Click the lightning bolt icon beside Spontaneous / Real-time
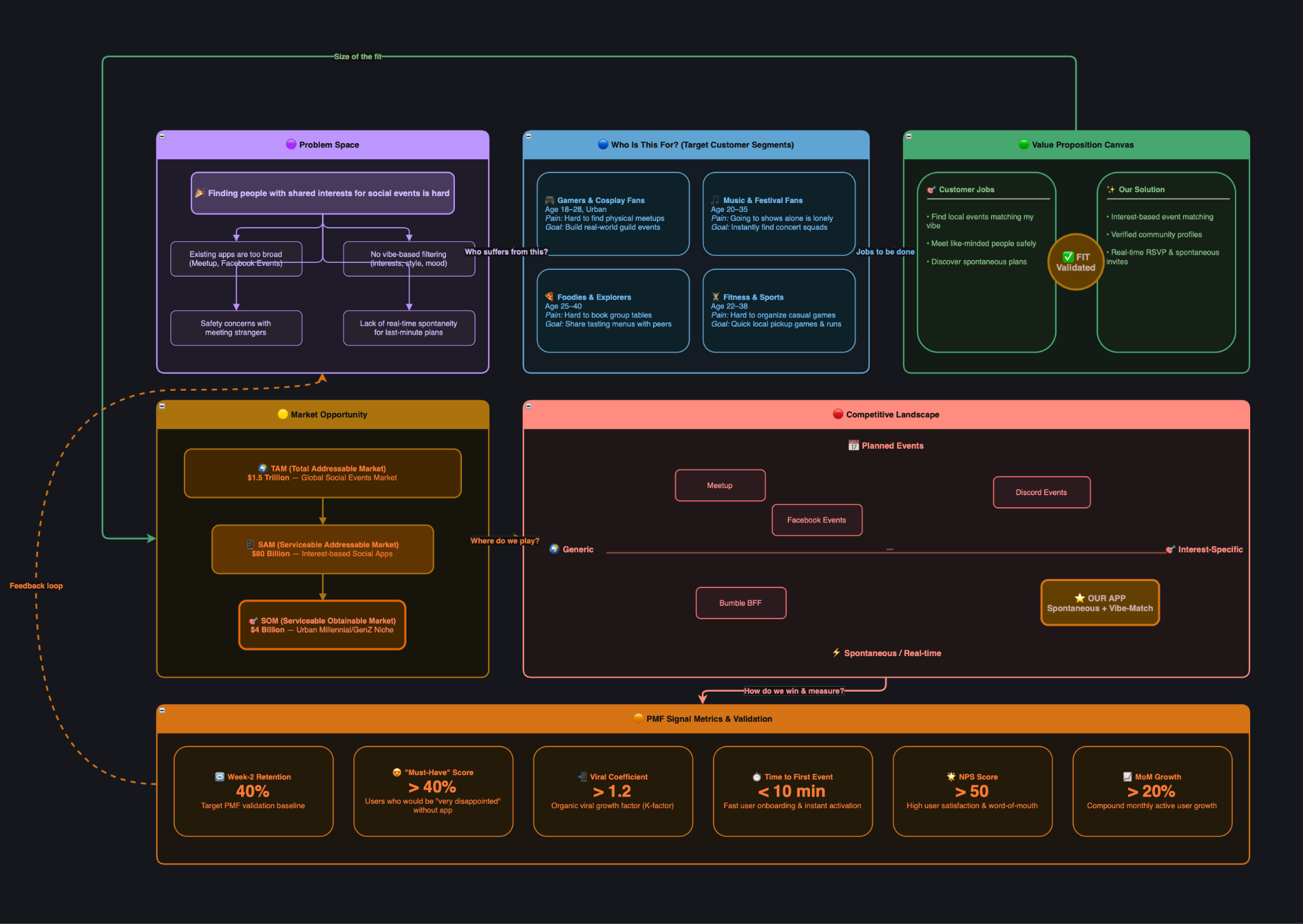Screen dimensions: 1303x924 click(x=837, y=652)
